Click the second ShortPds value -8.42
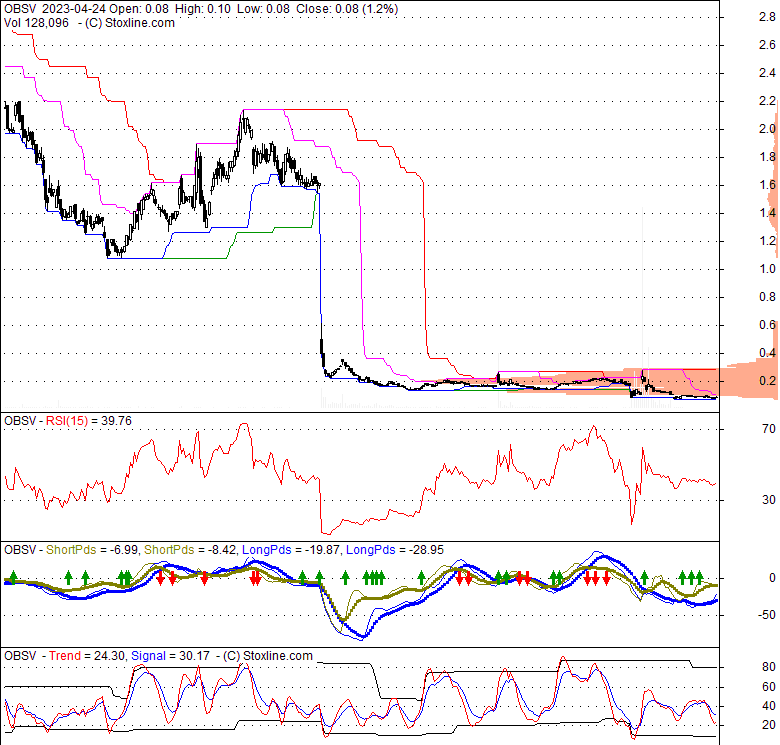This screenshot has width=780, height=745. click(222, 550)
